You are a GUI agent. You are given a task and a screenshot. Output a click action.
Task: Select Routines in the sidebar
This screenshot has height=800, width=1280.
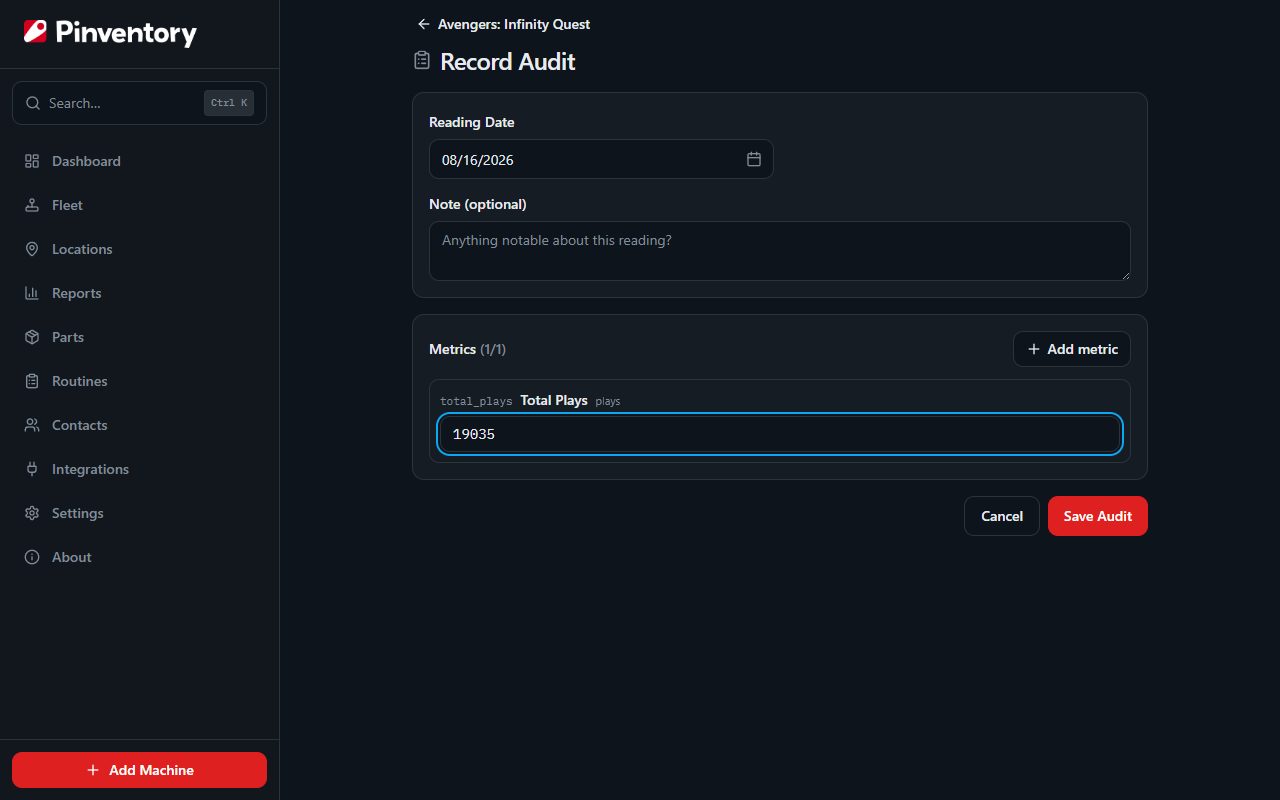click(139, 381)
